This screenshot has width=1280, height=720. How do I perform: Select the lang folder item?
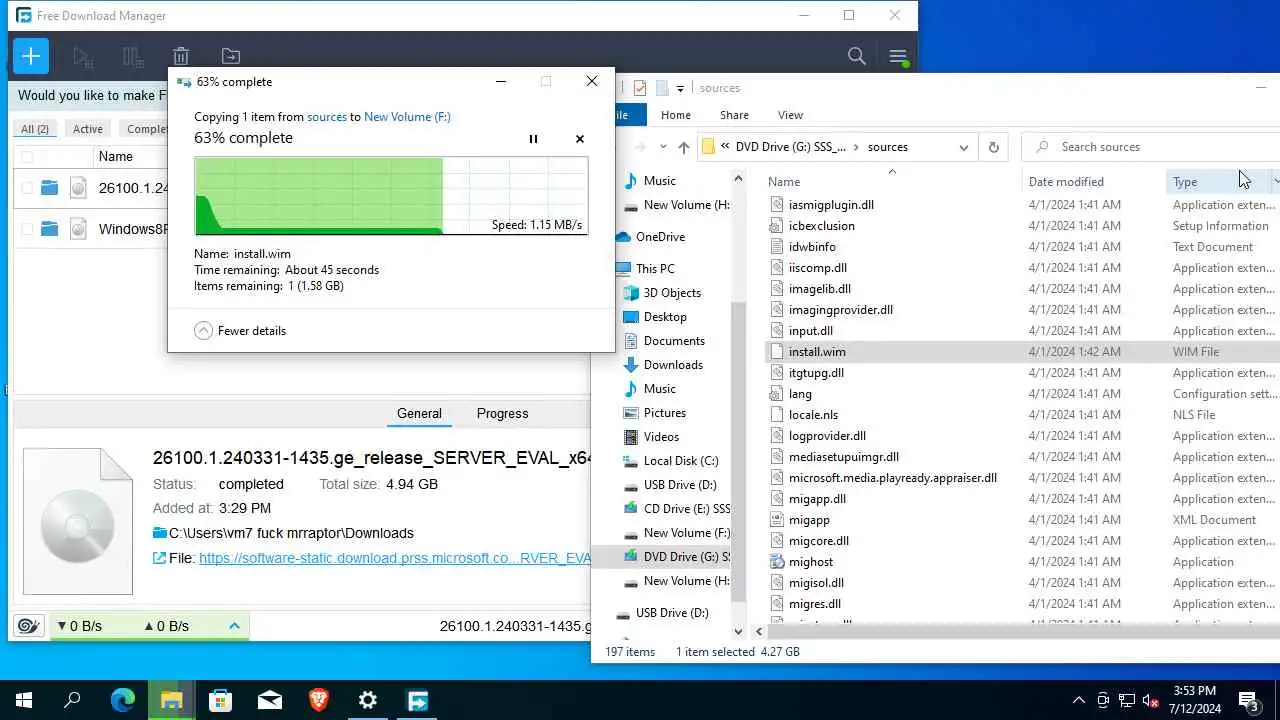800,394
